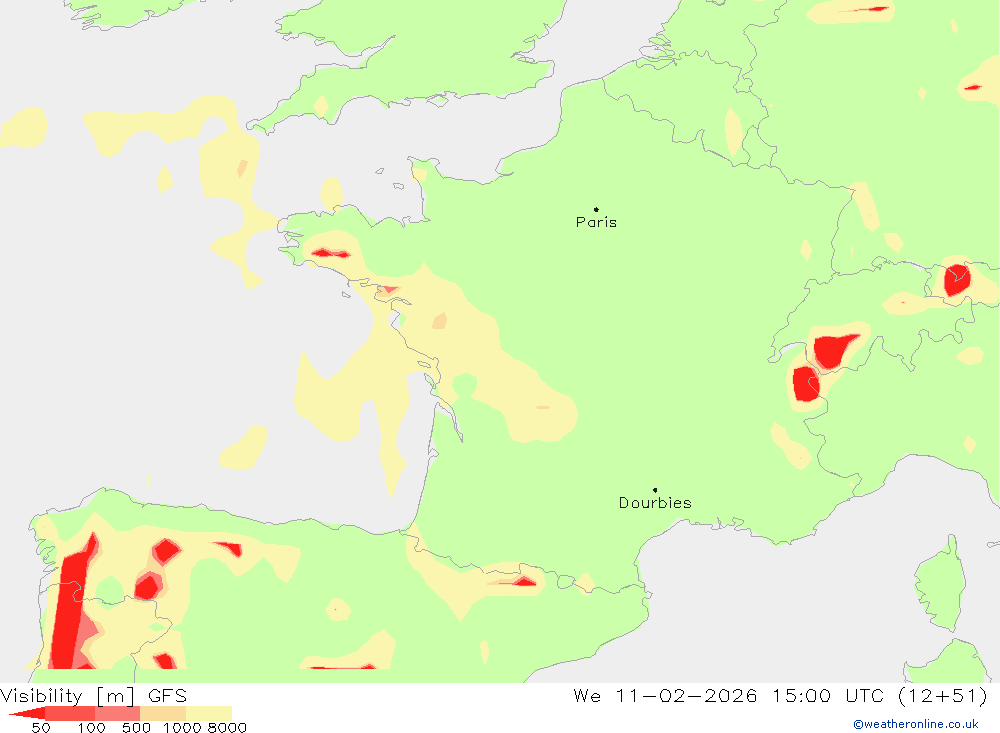Click the legend value 100

(x=91, y=727)
